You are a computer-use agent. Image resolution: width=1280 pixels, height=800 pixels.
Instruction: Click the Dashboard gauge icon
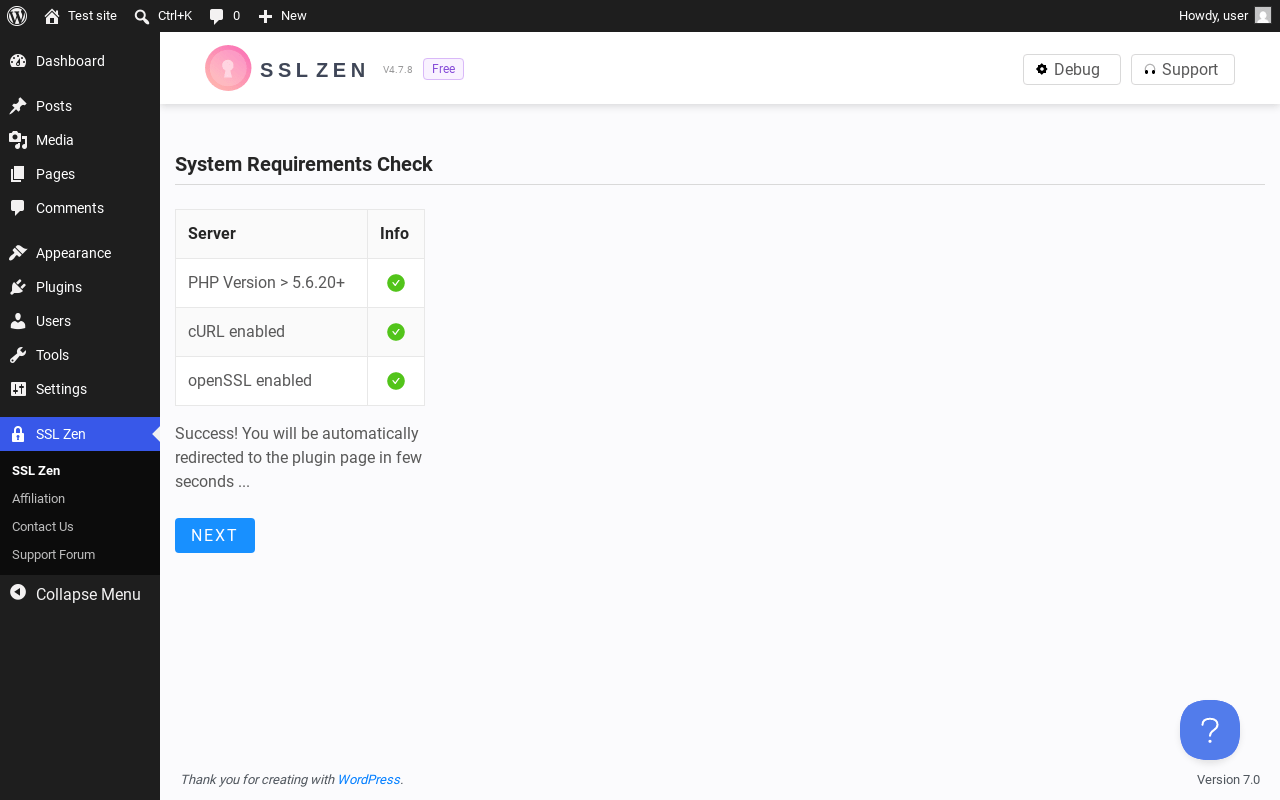click(18, 61)
